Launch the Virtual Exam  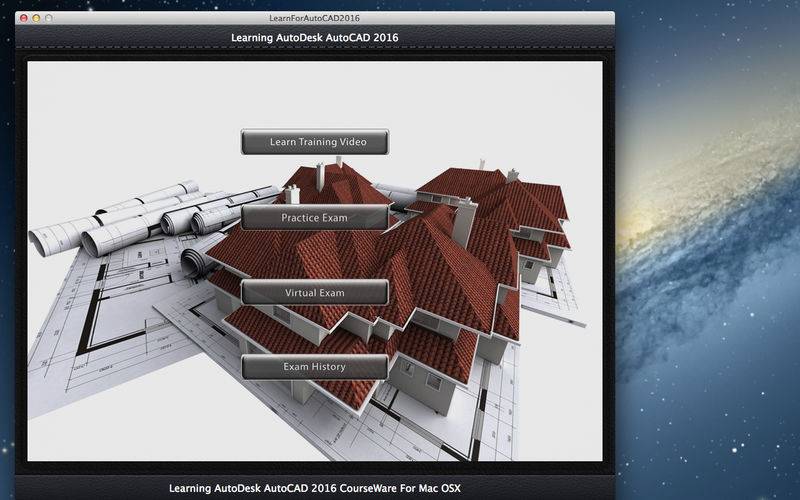tap(315, 292)
